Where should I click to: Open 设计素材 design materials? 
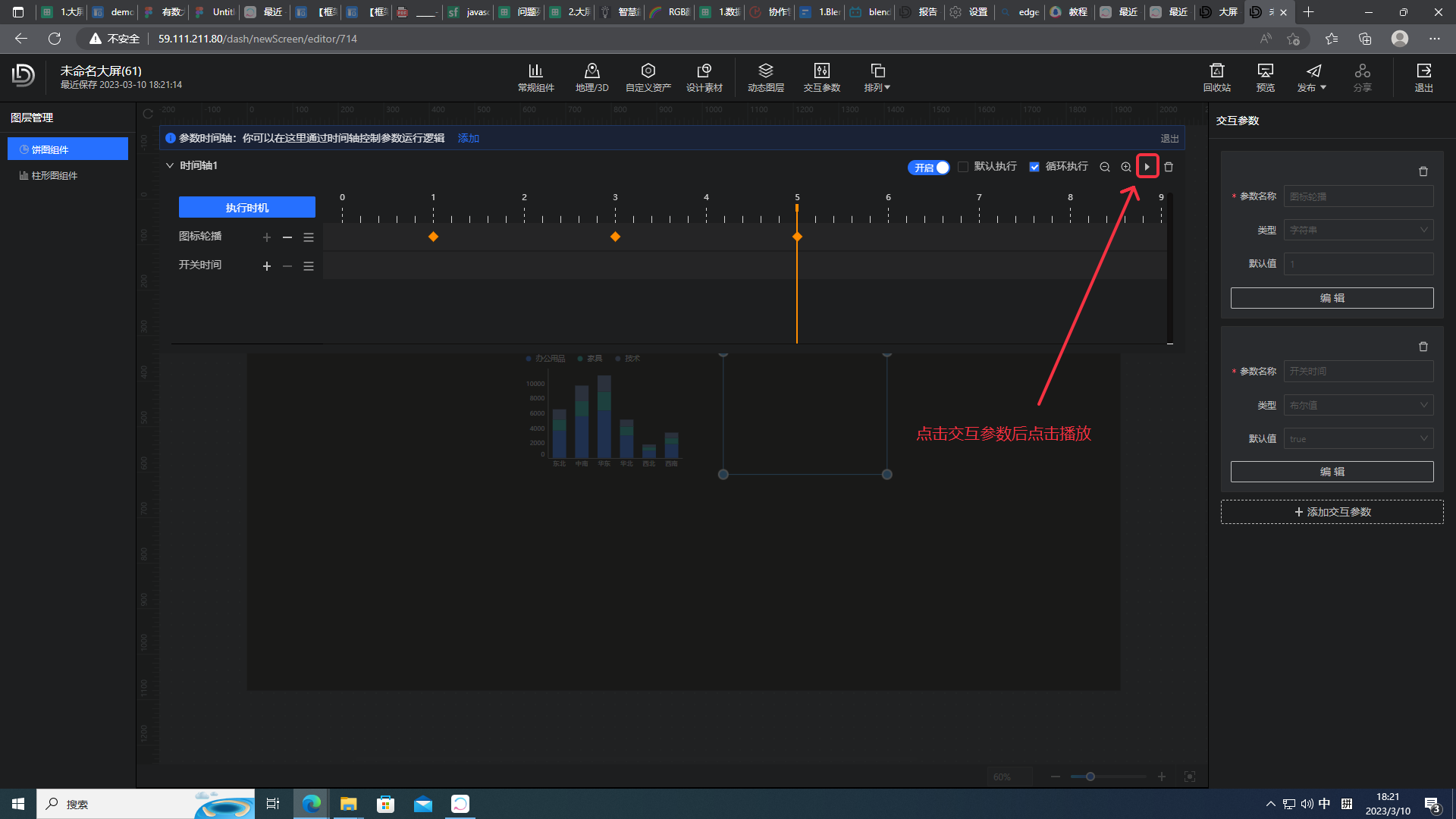tap(704, 77)
